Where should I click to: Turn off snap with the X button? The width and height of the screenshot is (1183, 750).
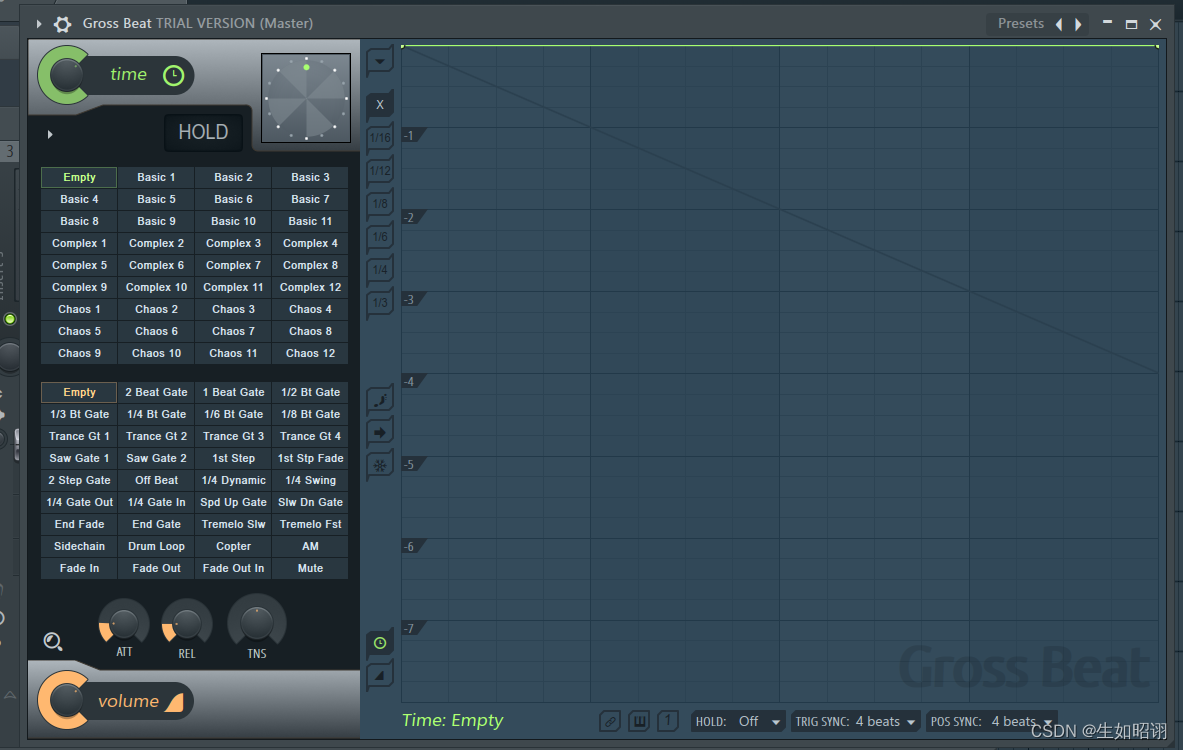tap(379, 105)
